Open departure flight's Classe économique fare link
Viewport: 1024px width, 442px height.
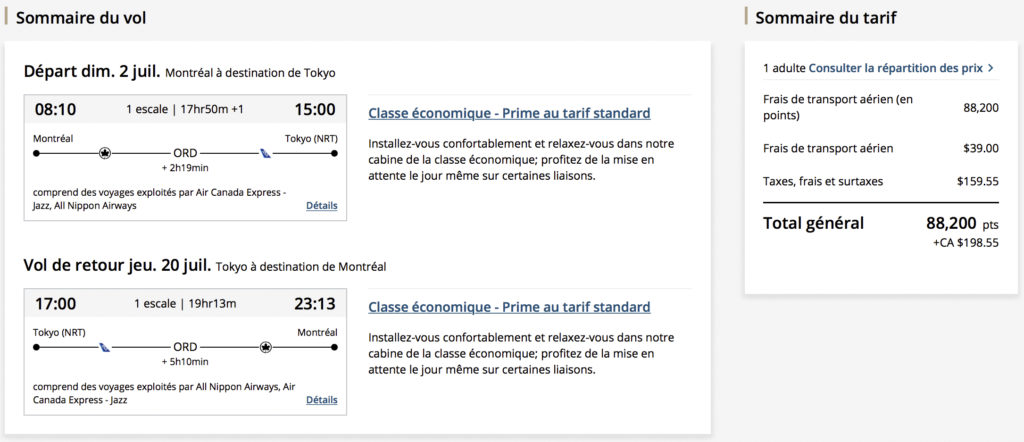(x=509, y=113)
